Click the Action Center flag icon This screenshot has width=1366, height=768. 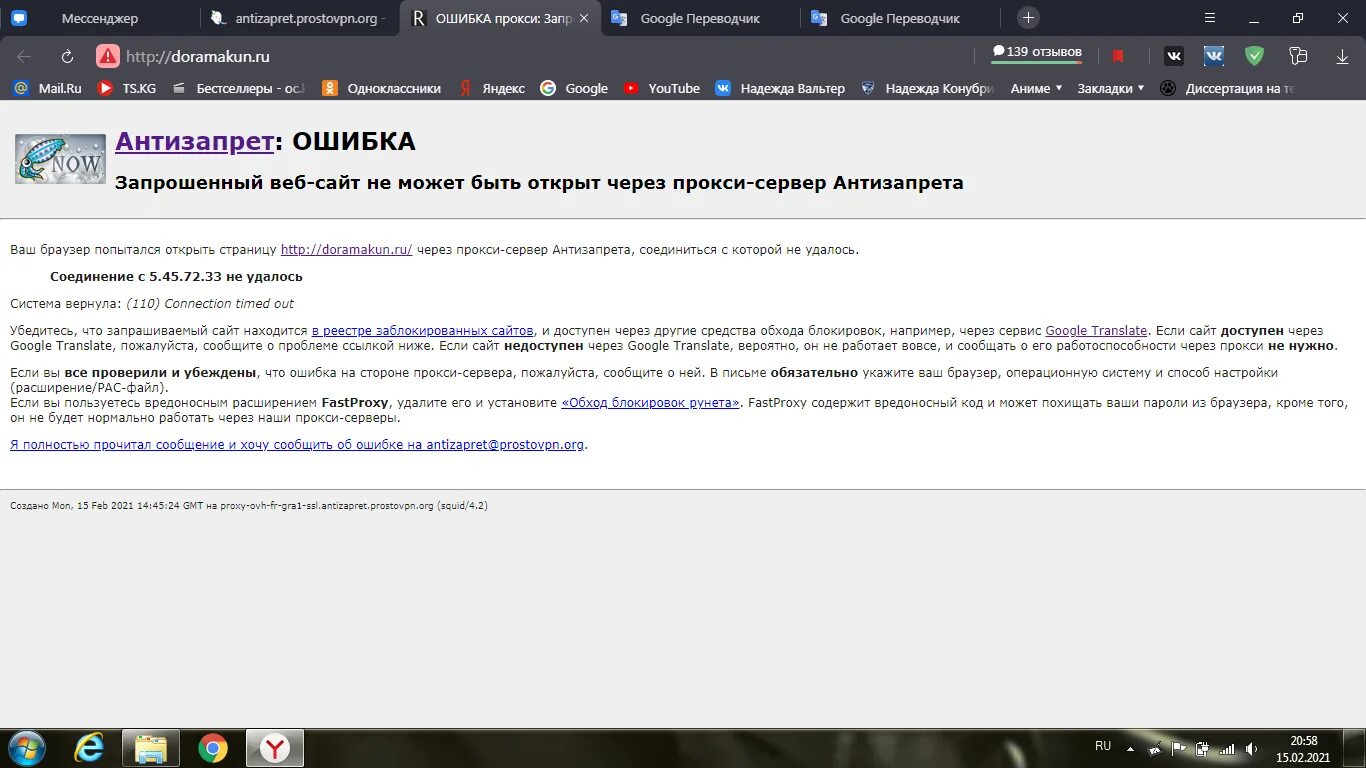point(1179,748)
